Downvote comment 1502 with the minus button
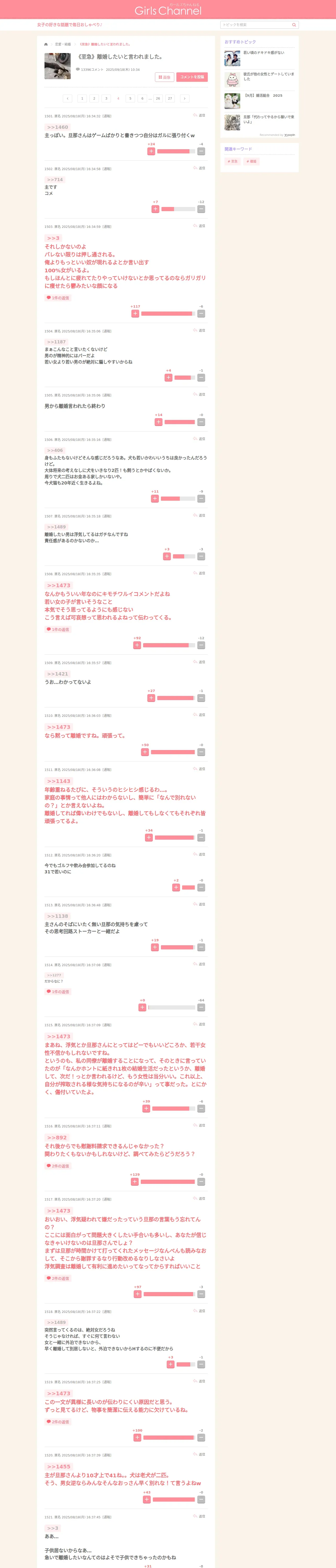Image resolution: width=336 pixels, height=1568 pixels. (x=201, y=209)
